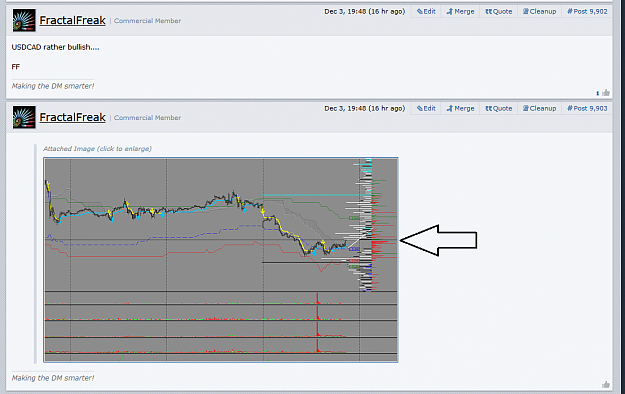
Task: Quote post 9,902
Action: 499,12
